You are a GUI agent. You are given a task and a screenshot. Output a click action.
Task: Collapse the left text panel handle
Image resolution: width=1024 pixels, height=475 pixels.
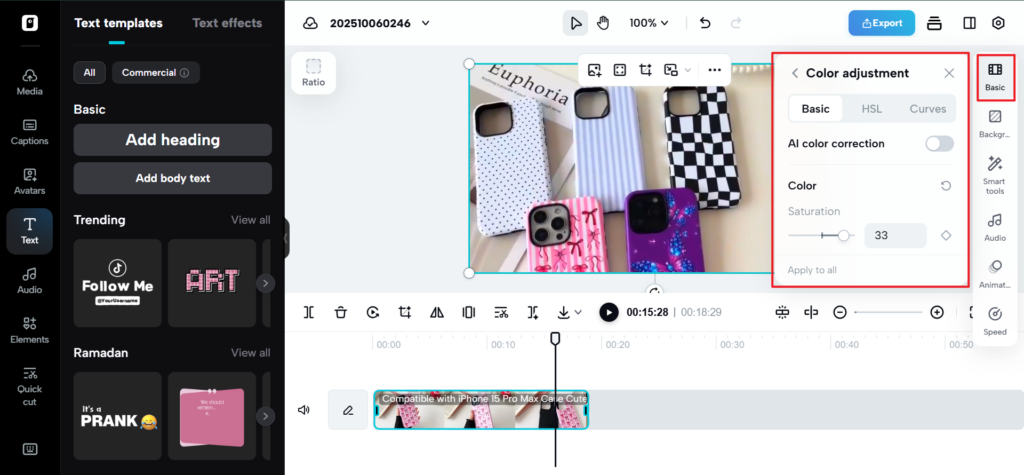point(286,238)
